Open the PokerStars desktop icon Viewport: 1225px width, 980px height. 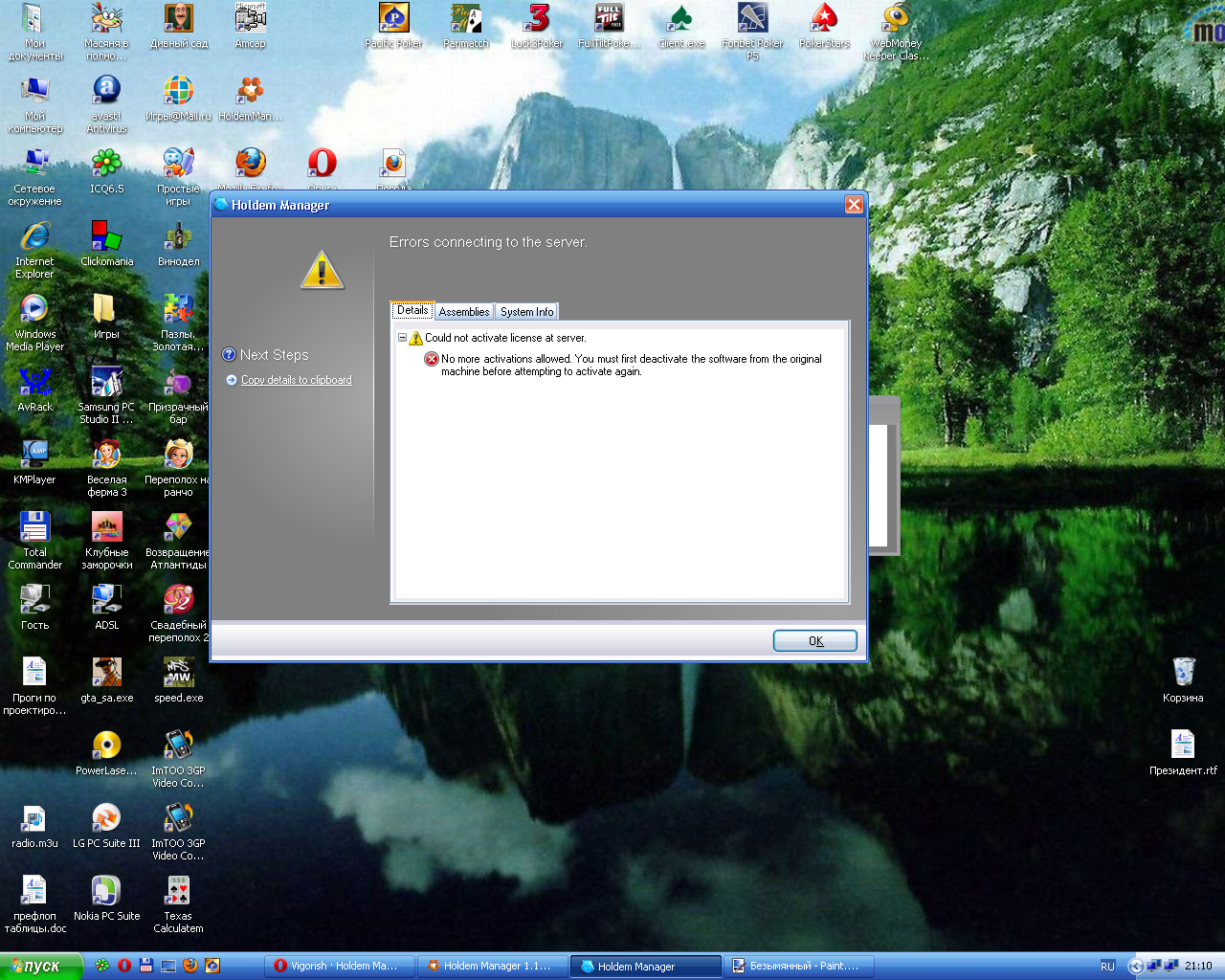(824, 19)
